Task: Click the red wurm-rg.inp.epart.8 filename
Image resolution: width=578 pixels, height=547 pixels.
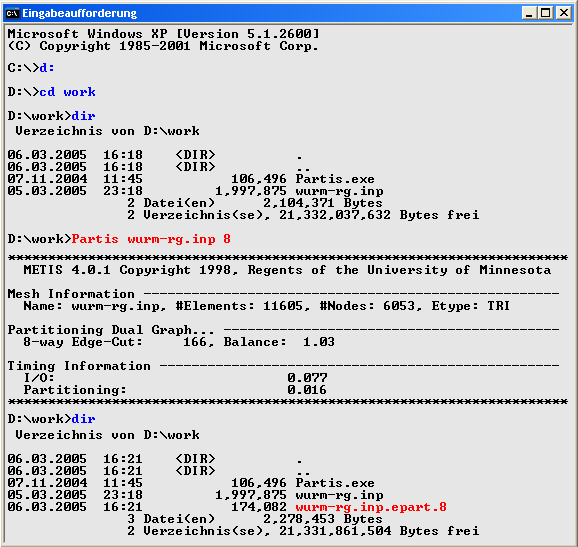Action: pyautogui.click(x=371, y=507)
